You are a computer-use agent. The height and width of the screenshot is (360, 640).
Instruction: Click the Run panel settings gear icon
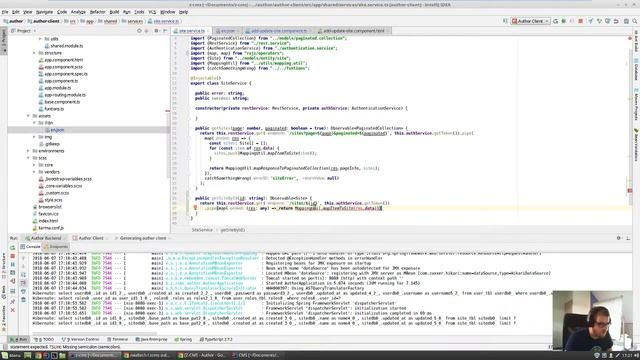(x=619, y=238)
